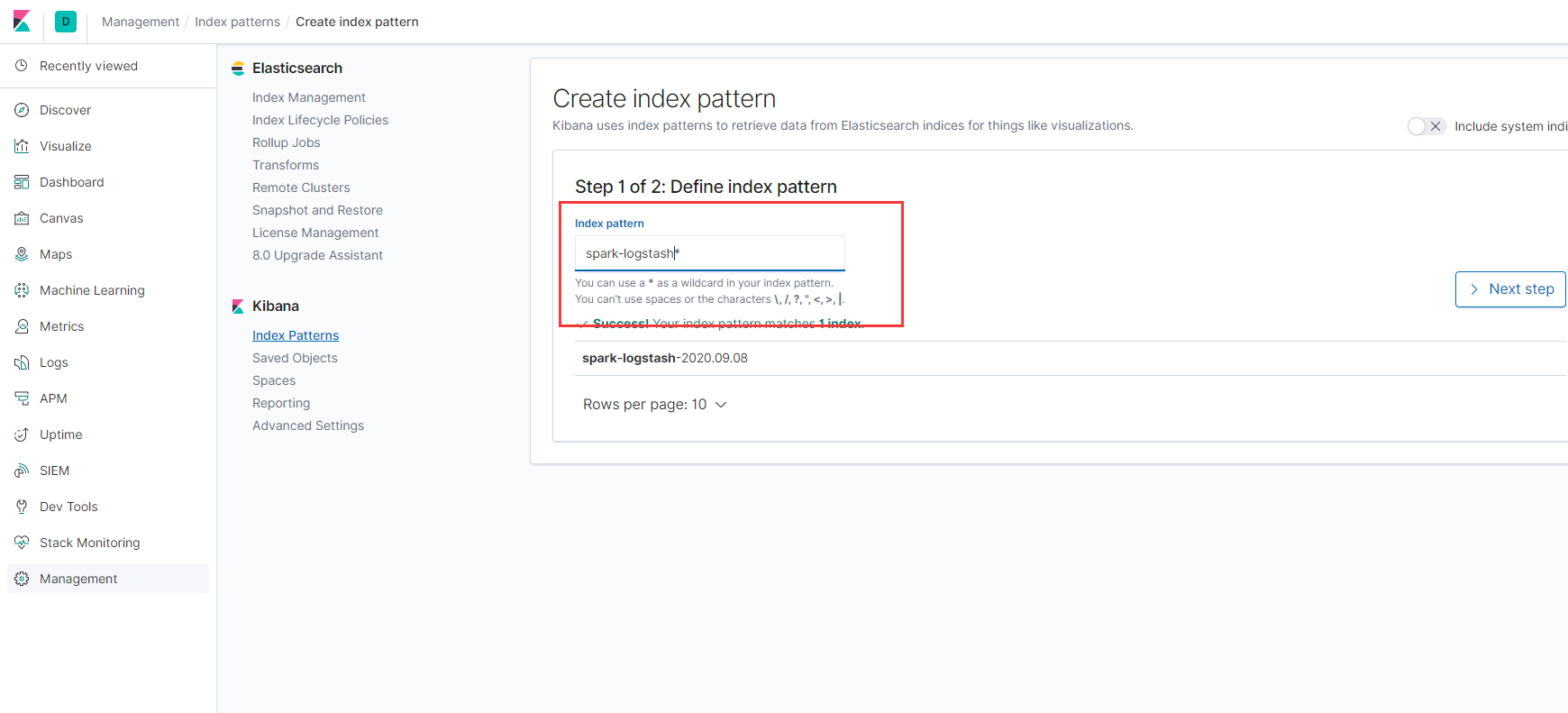This screenshot has height=713, width=1568.
Task: Open Index Management link
Action: click(309, 97)
